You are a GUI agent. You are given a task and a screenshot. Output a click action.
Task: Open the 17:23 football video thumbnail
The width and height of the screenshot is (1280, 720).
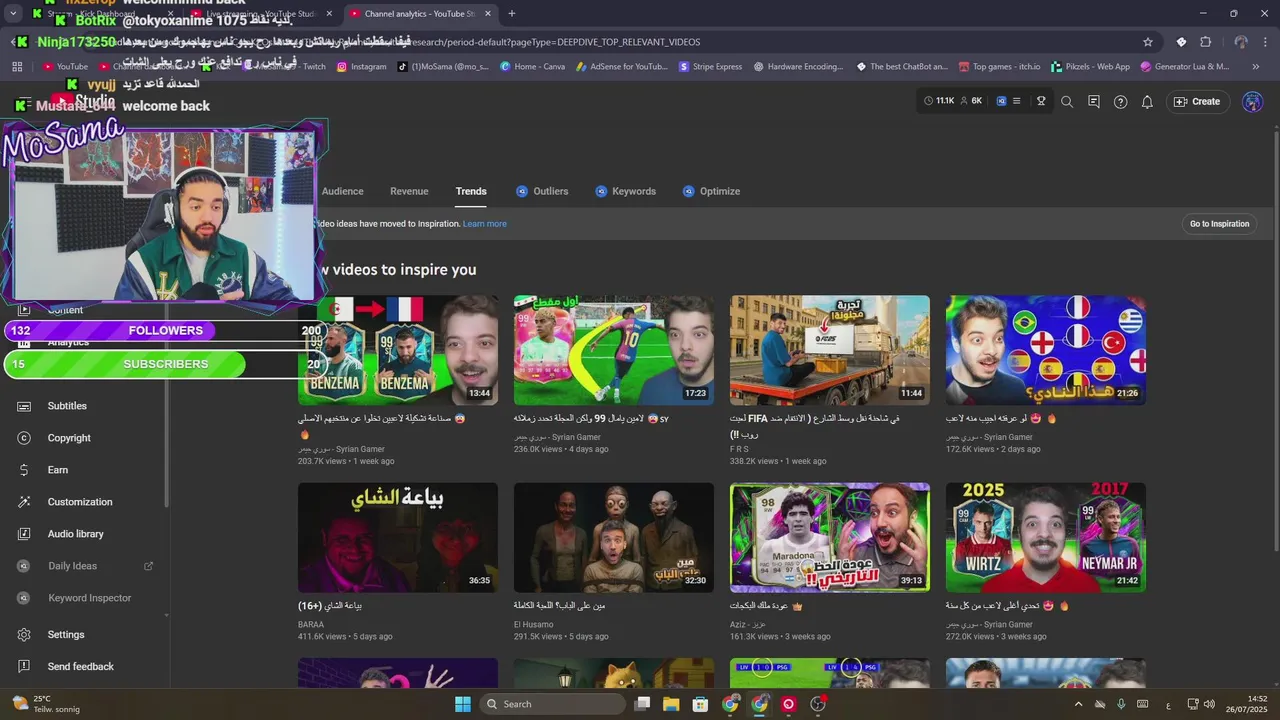coord(614,350)
